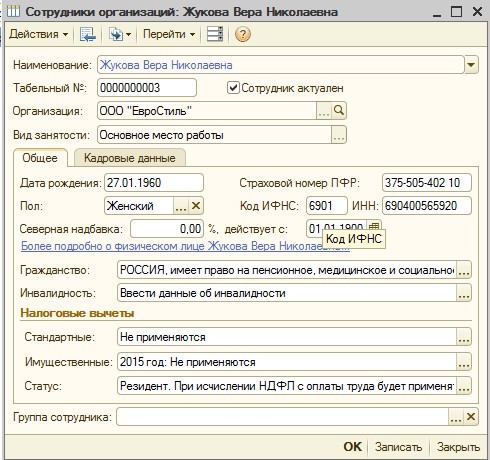Clear Группа сотрудника with the X icon
This screenshot has height=460, width=490.
pyautogui.click(x=471, y=417)
